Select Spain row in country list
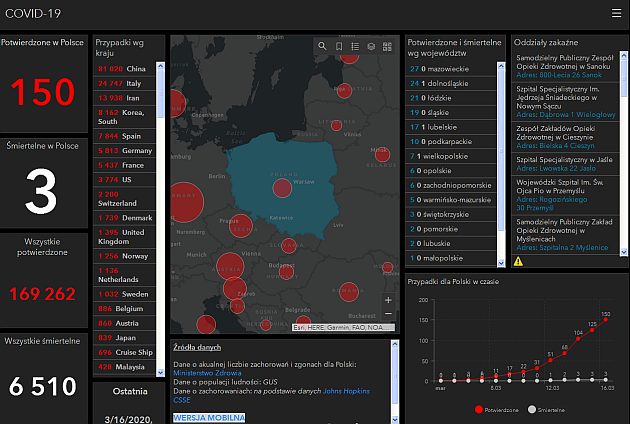Image resolution: width=630 pixels, height=424 pixels. (x=124, y=136)
